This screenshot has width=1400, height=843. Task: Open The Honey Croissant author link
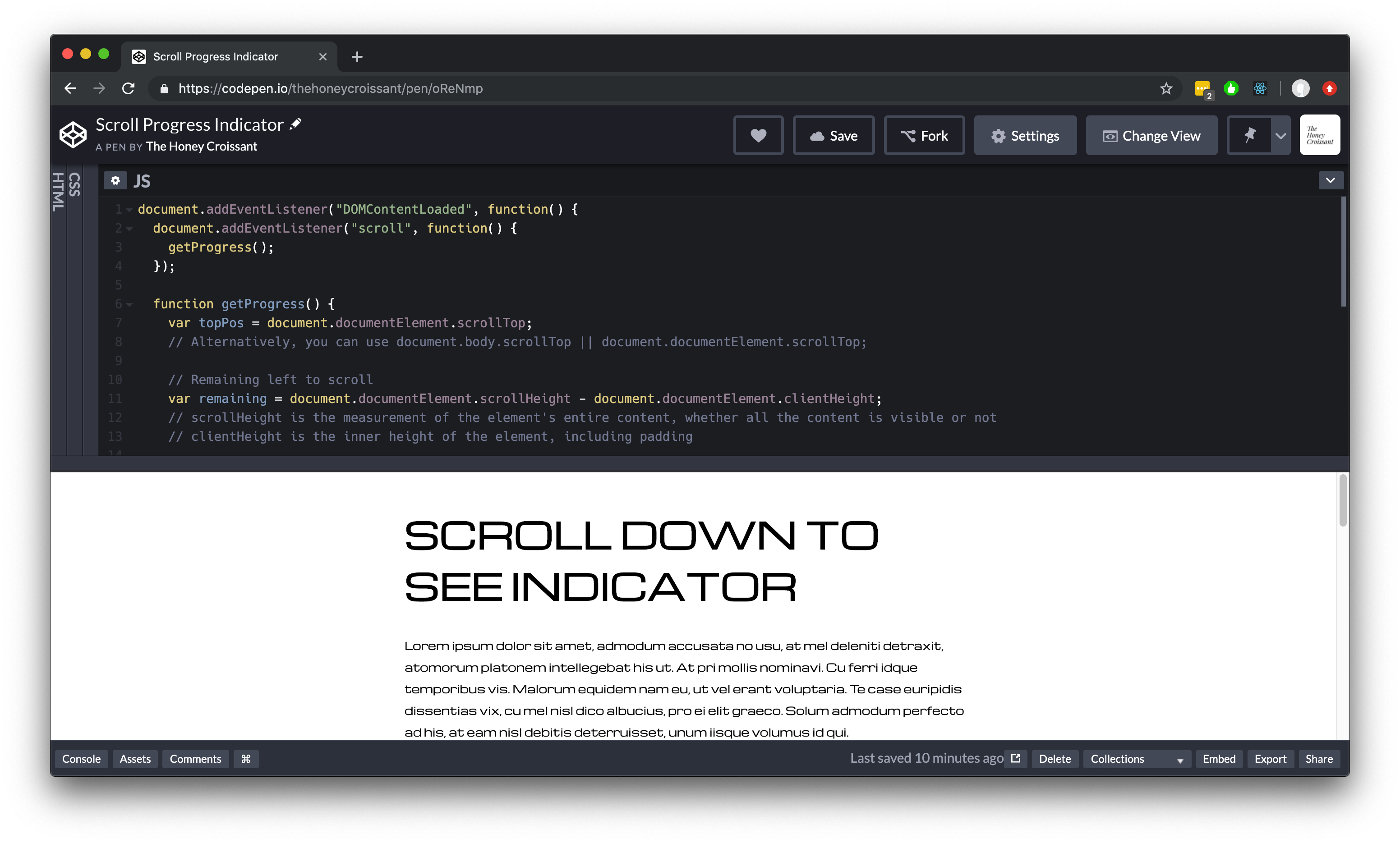[202, 147]
